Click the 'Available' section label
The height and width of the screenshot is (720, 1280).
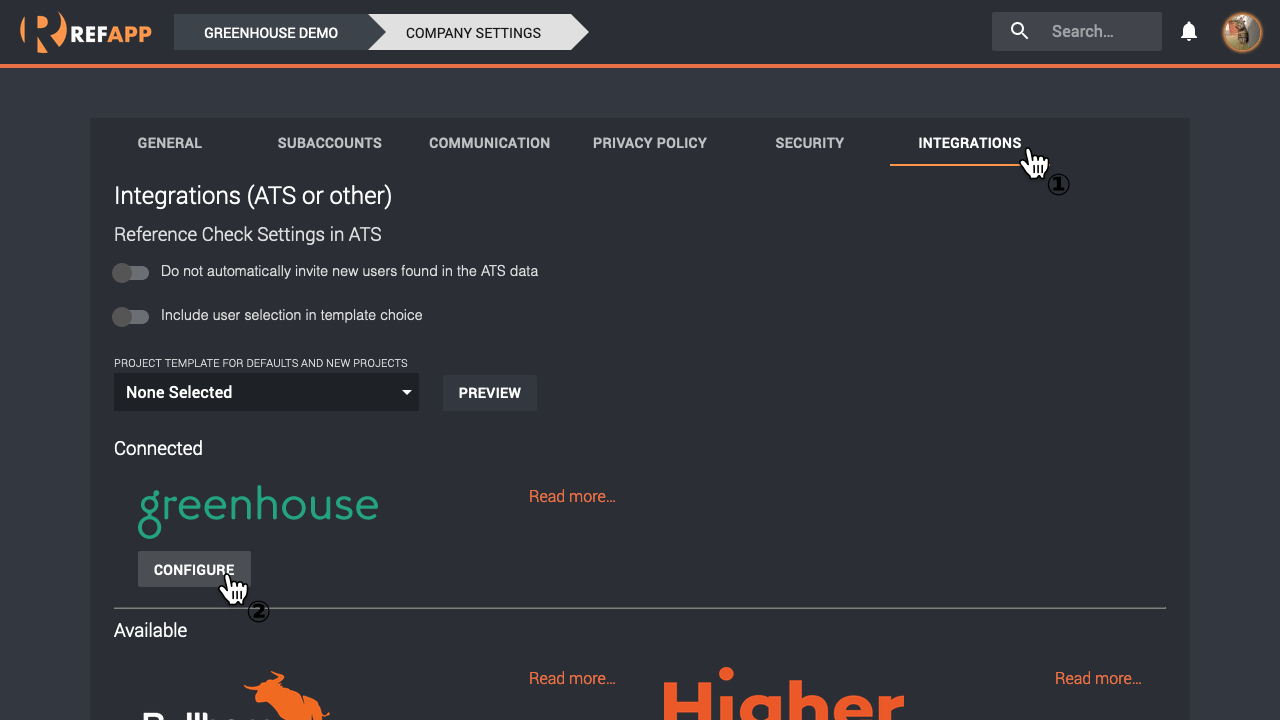(x=151, y=630)
